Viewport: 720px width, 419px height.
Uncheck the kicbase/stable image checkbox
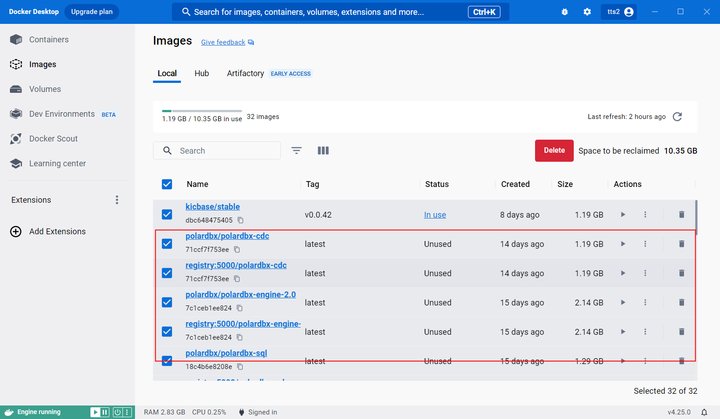[167, 214]
